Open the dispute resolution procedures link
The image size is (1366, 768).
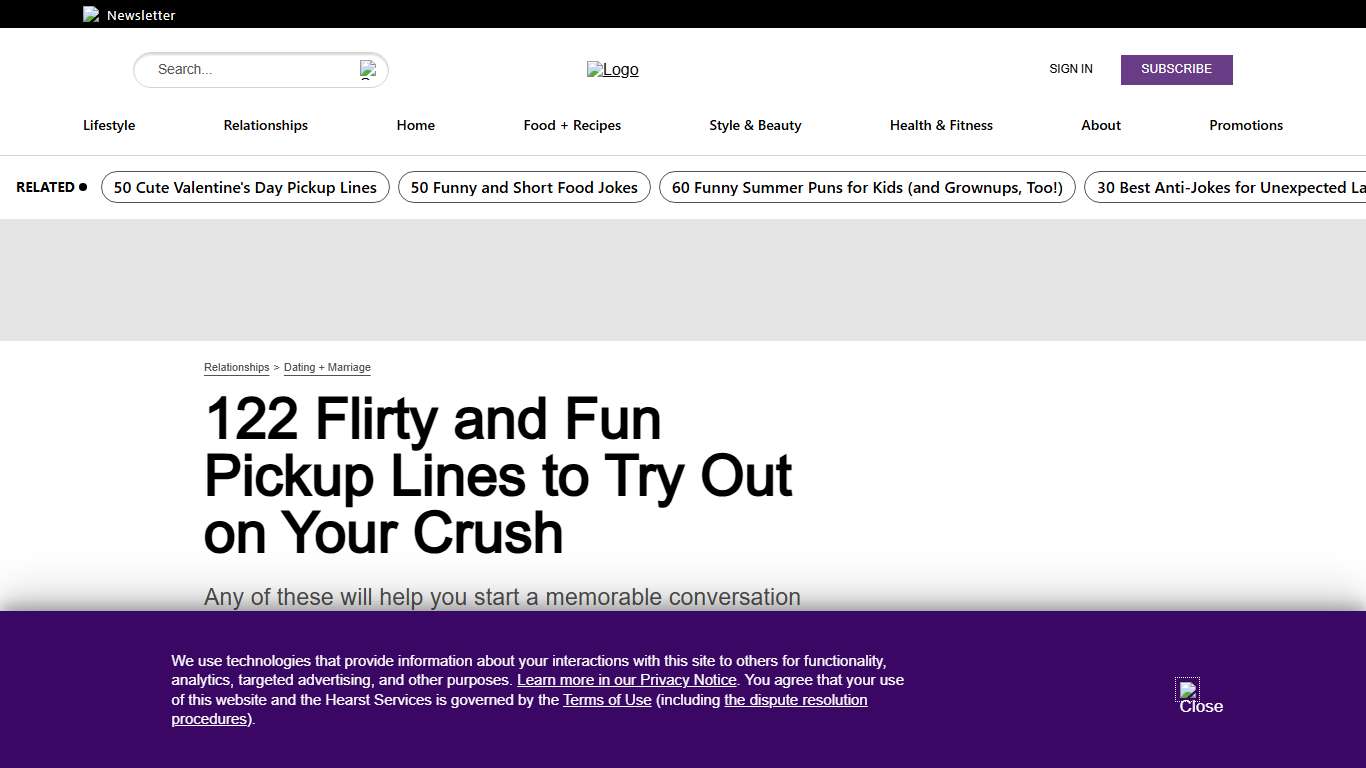795,700
